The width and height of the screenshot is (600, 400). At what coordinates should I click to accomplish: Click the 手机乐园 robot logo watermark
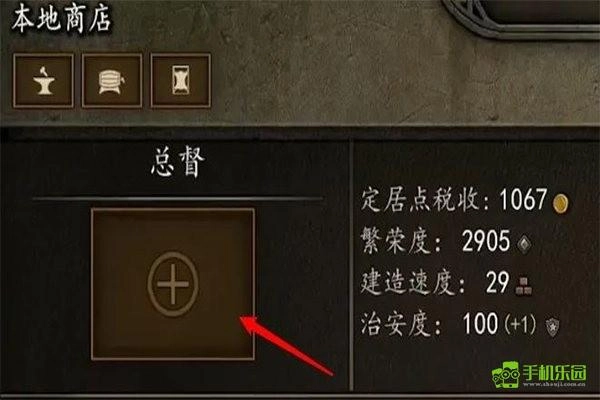pyautogui.click(x=506, y=374)
